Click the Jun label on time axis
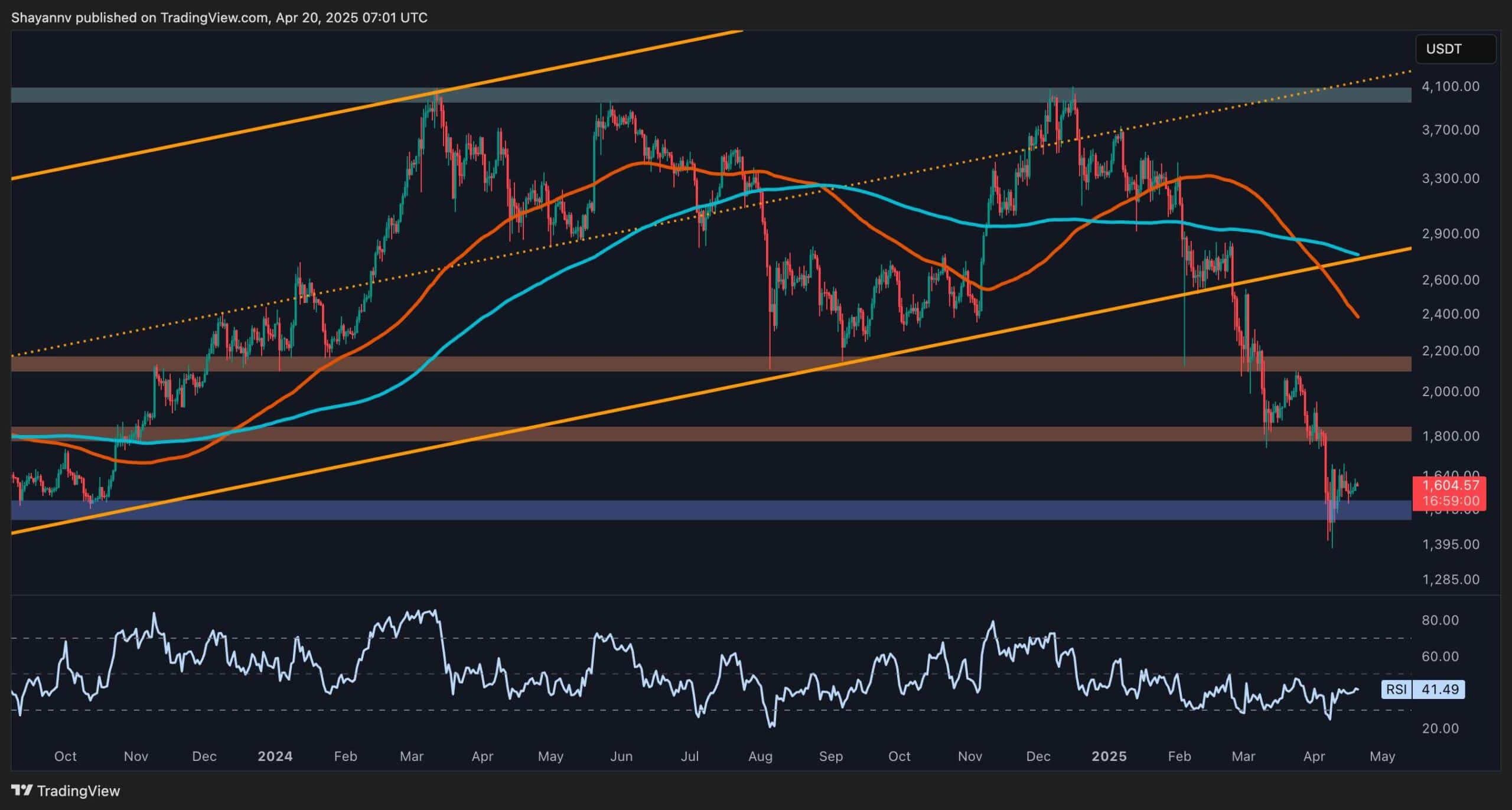 point(621,756)
